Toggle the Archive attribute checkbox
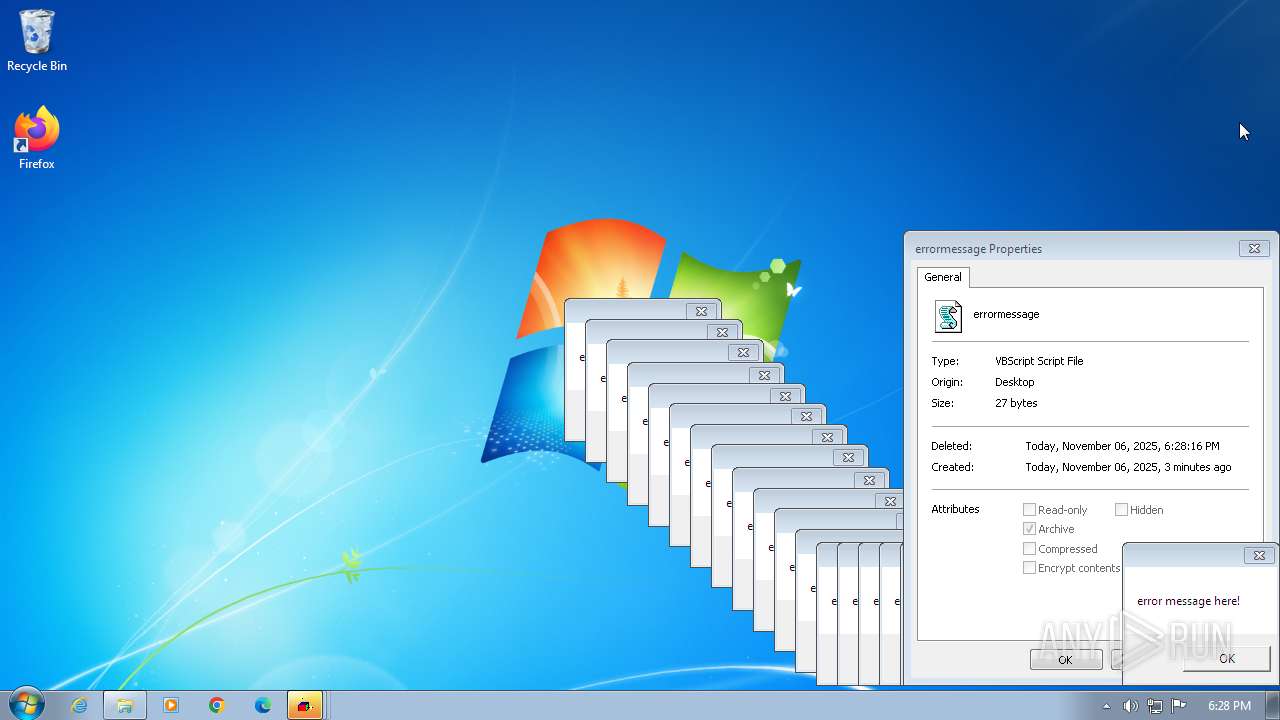 [x=1029, y=529]
